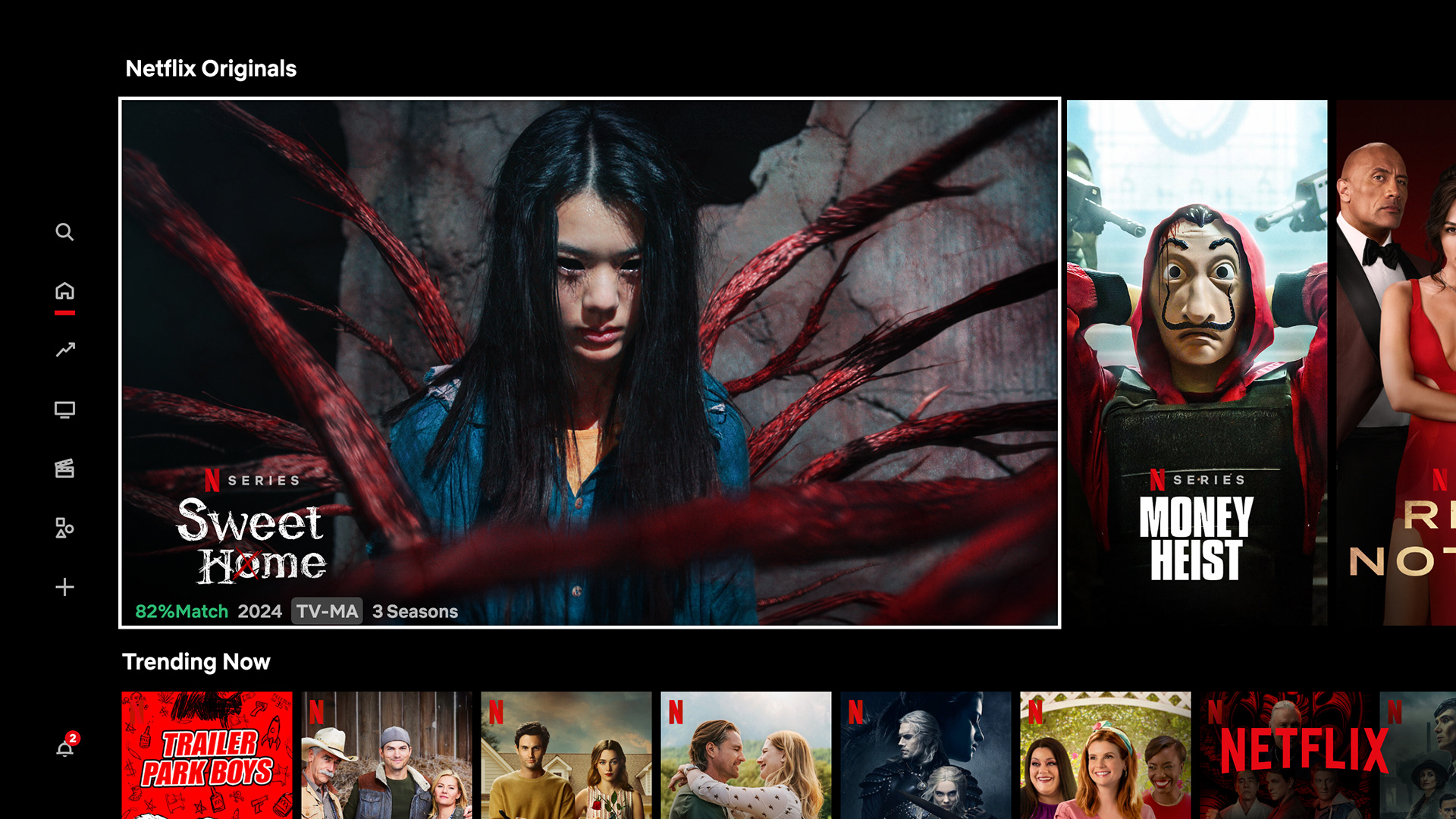Screen dimensions: 1456x819
Task: Open Trailer Park Boys thumbnail
Action: click(x=206, y=755)
